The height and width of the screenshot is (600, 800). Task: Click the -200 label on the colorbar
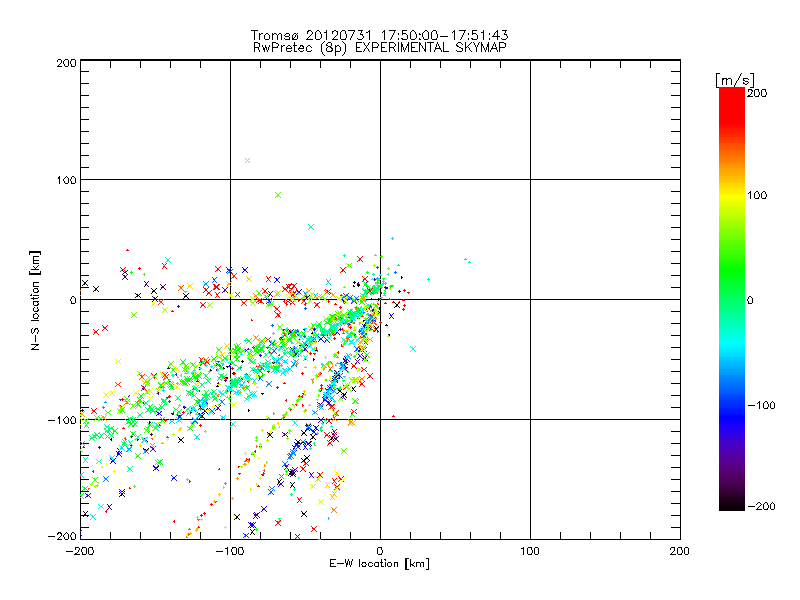(x=761, y=506)
